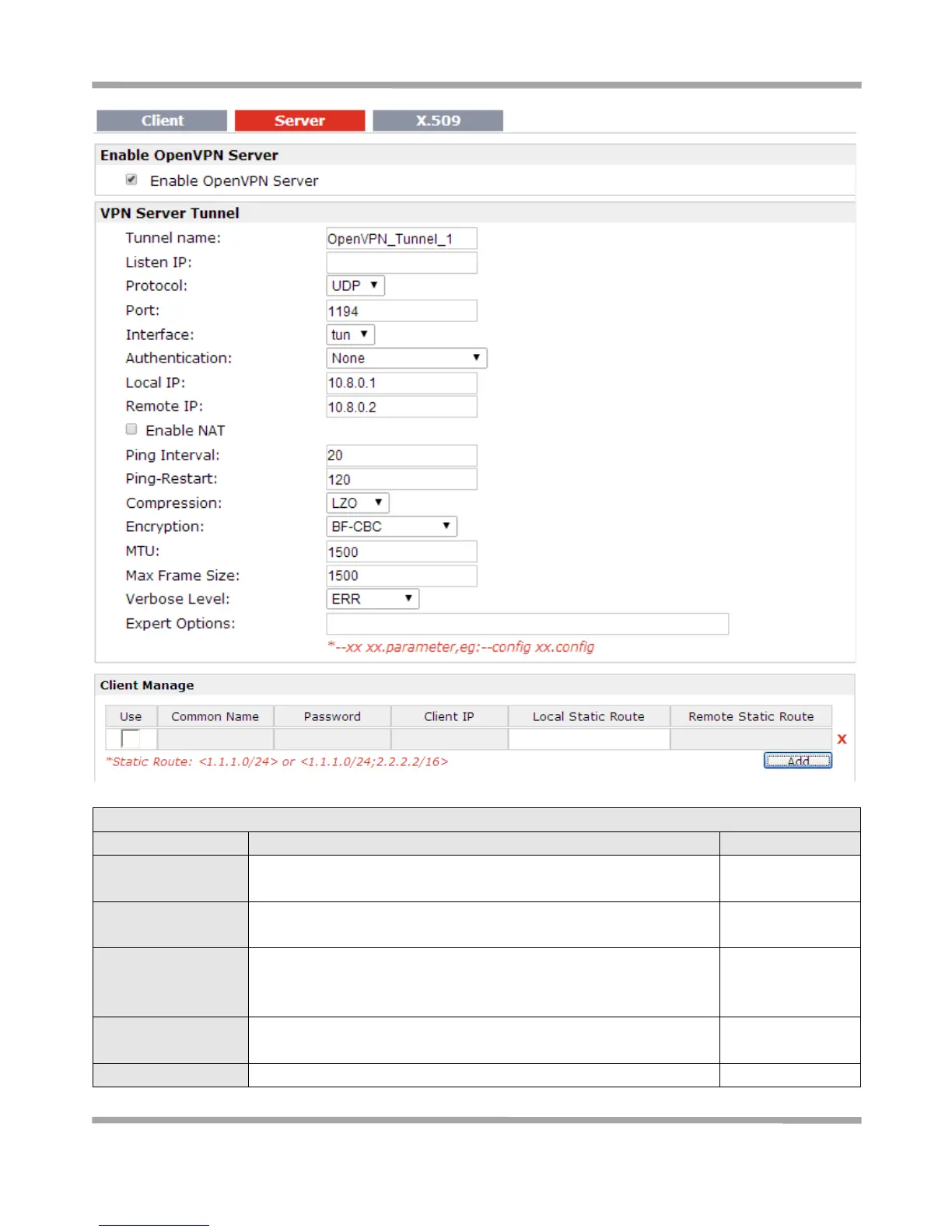Click the Client IP column header
This screenshot has height=1232, width=952.
click(449, 716)
